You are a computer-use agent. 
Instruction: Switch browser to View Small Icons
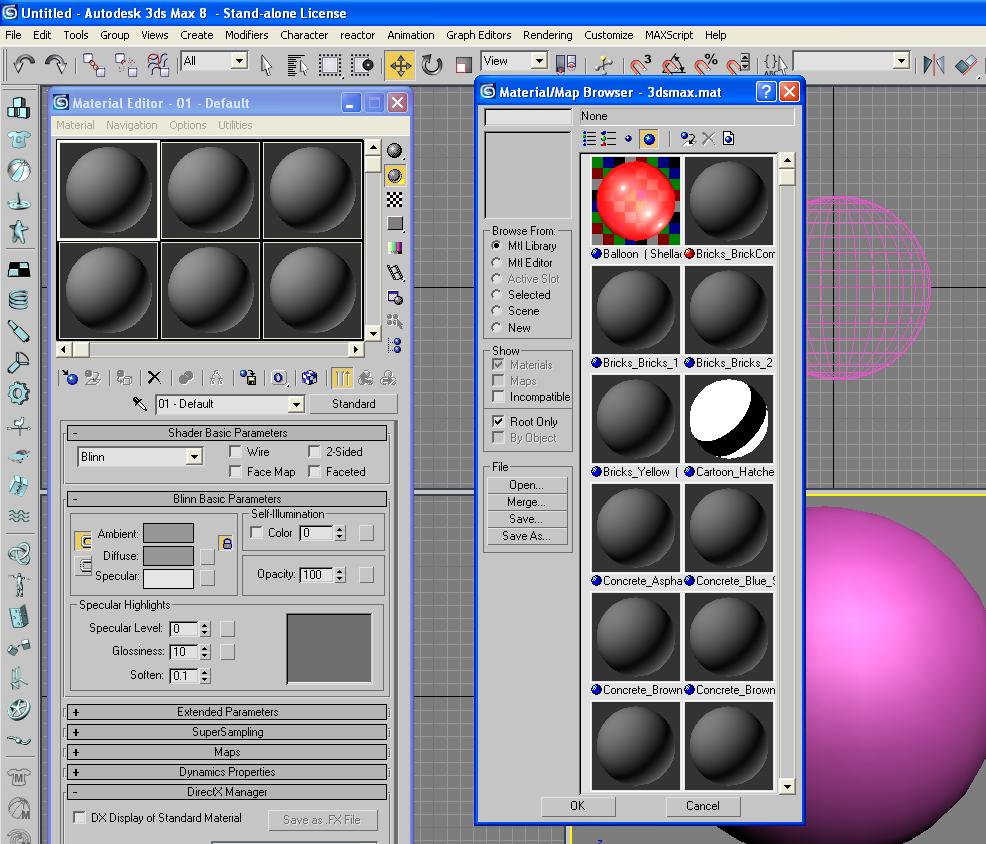(628, 138)
